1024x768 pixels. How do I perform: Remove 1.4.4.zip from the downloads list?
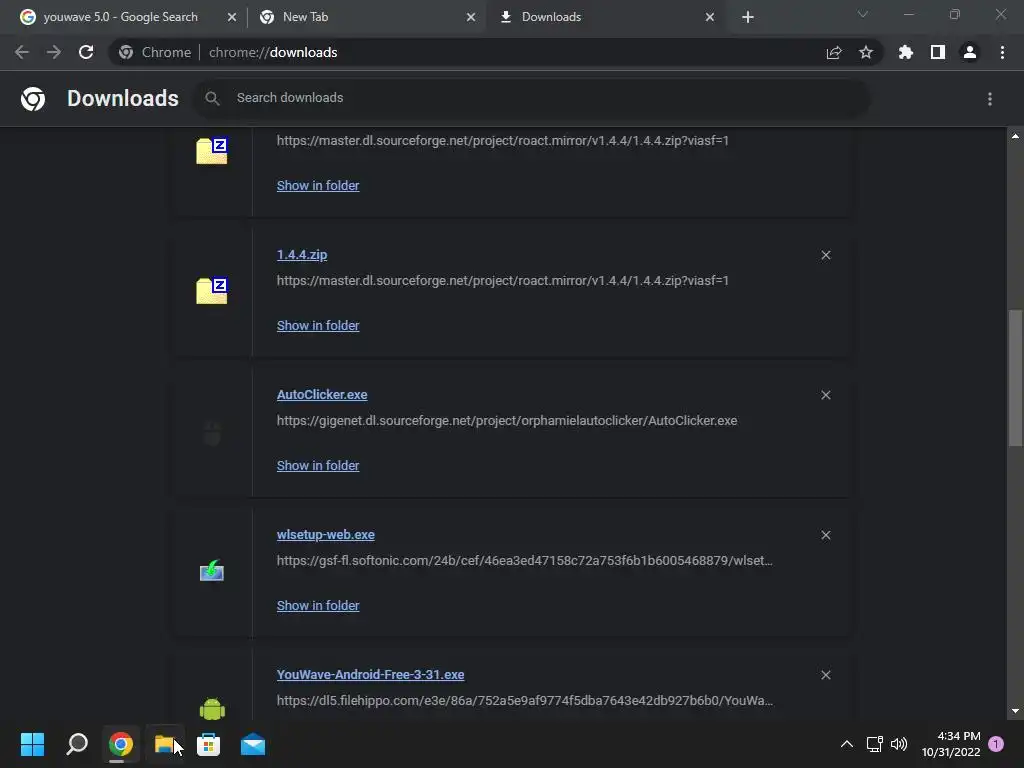pyautogui.click(x=826, y=255)
